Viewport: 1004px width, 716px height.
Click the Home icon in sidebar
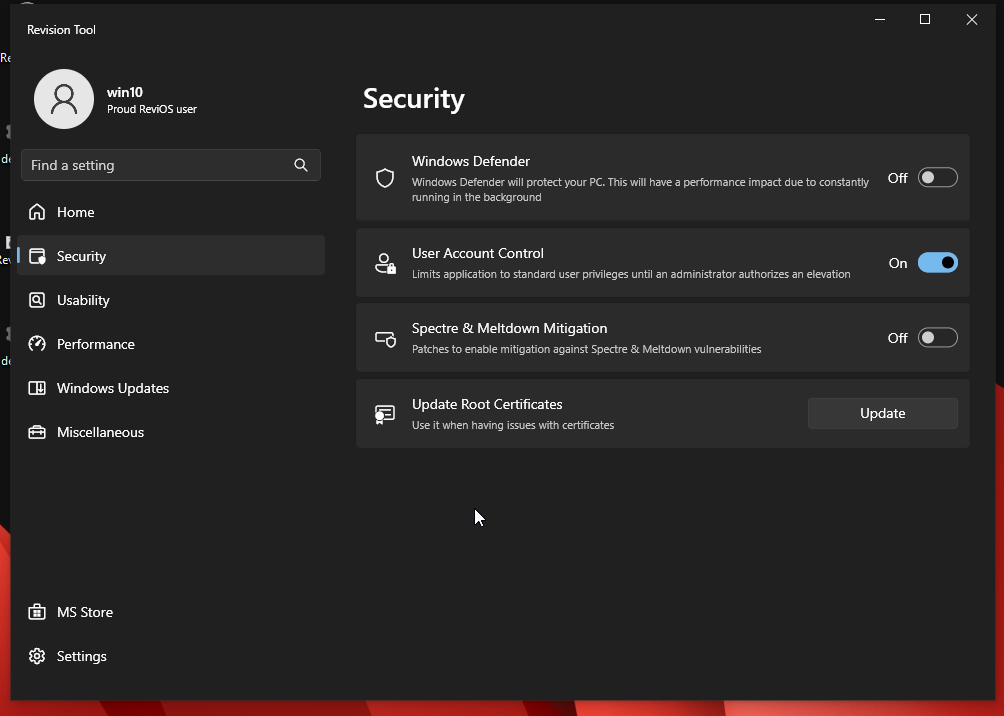37,212
